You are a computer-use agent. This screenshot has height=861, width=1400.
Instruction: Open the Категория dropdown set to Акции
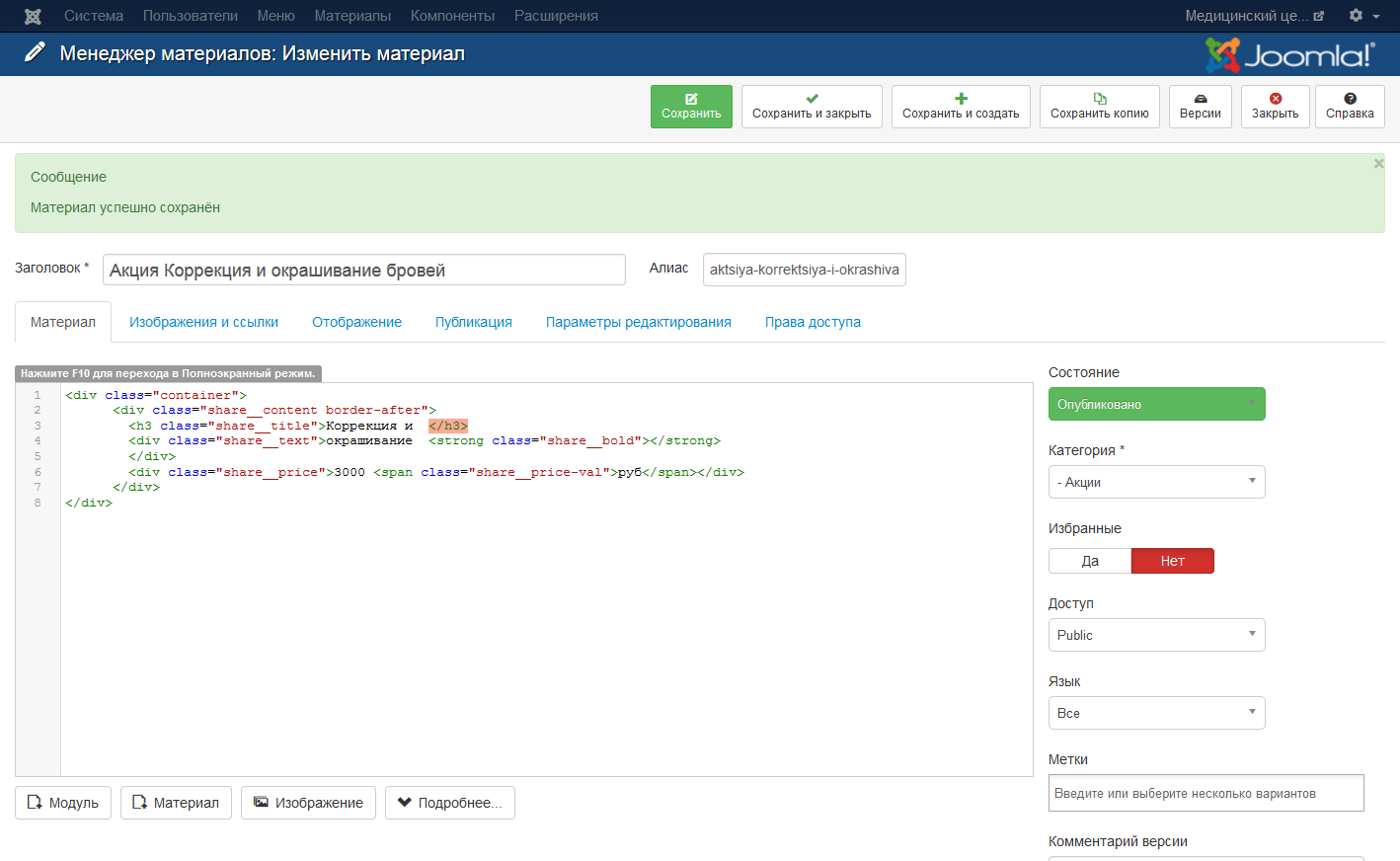[x=1156, y=482]
